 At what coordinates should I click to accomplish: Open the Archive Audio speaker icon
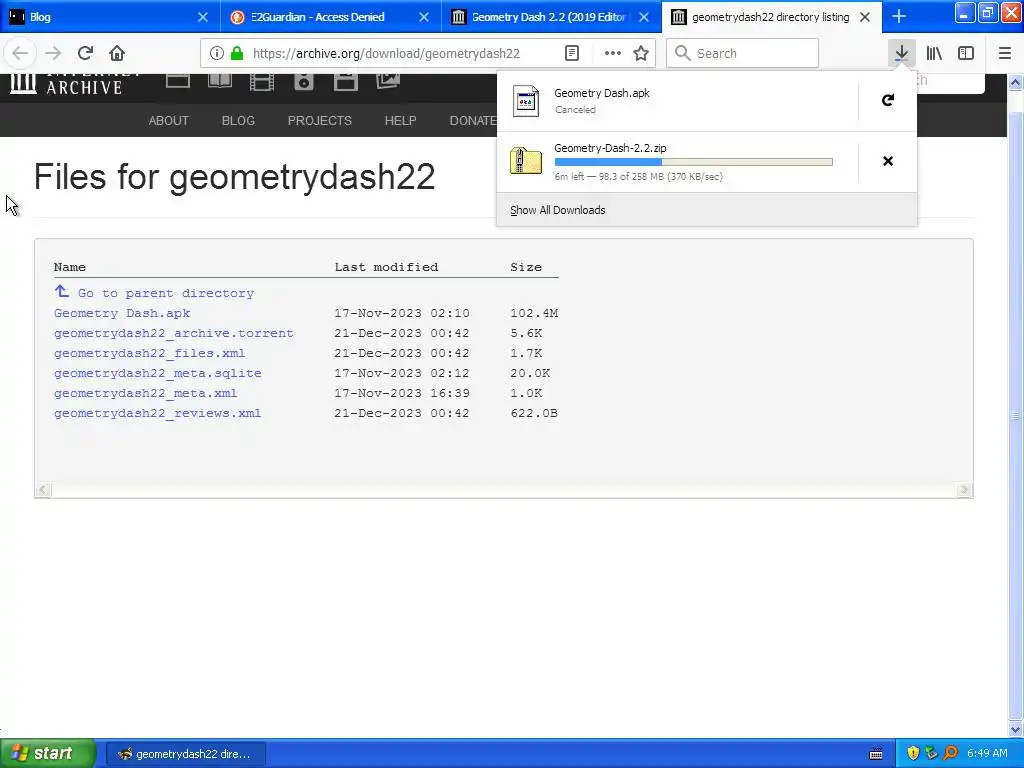coord(304,82)
